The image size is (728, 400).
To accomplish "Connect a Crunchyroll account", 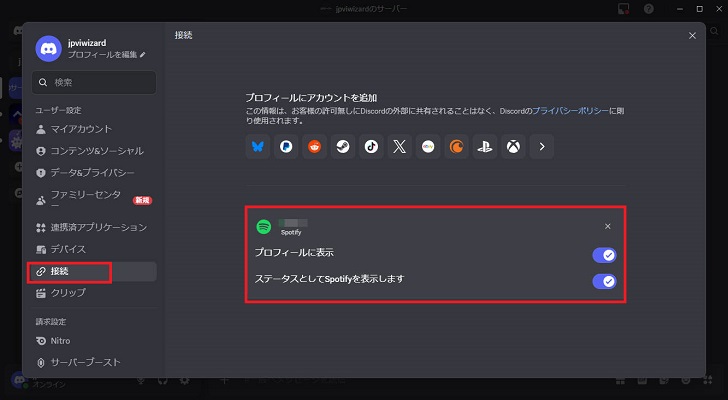I will click(x=456, y=147).
